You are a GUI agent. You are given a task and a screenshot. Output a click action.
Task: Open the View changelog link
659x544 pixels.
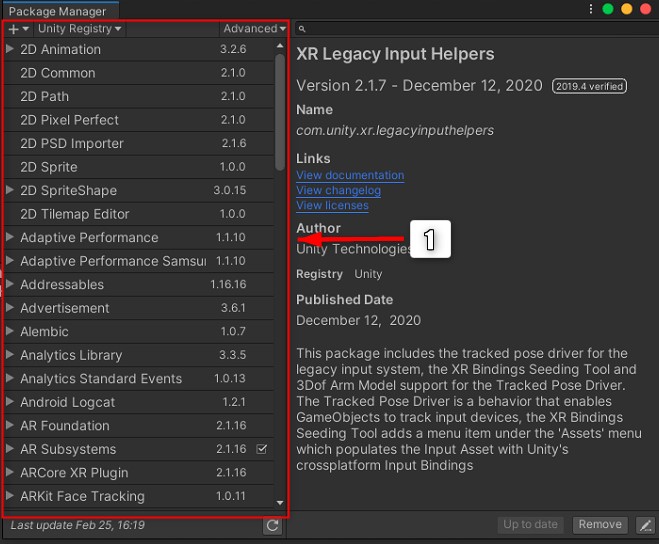(x=338, y=190)
